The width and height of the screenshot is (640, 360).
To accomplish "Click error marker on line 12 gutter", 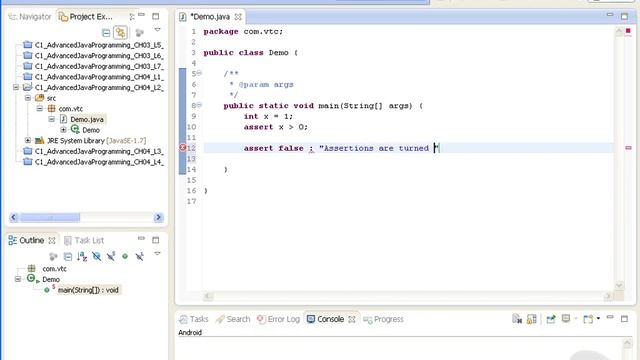I will click(182, 148).
